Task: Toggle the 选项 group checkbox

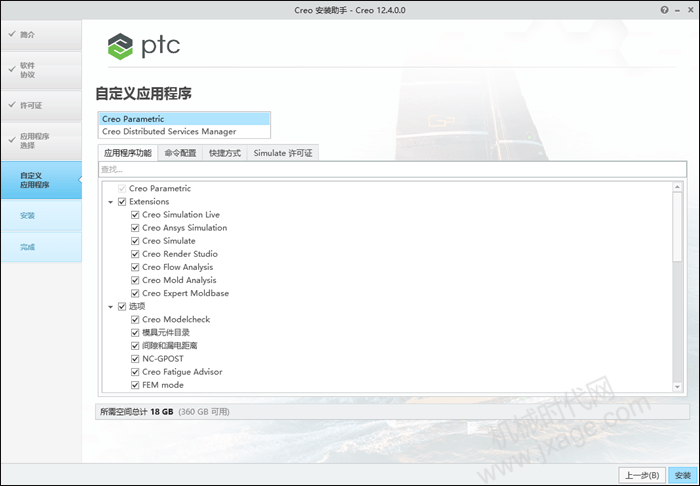Action: (122, 307)
